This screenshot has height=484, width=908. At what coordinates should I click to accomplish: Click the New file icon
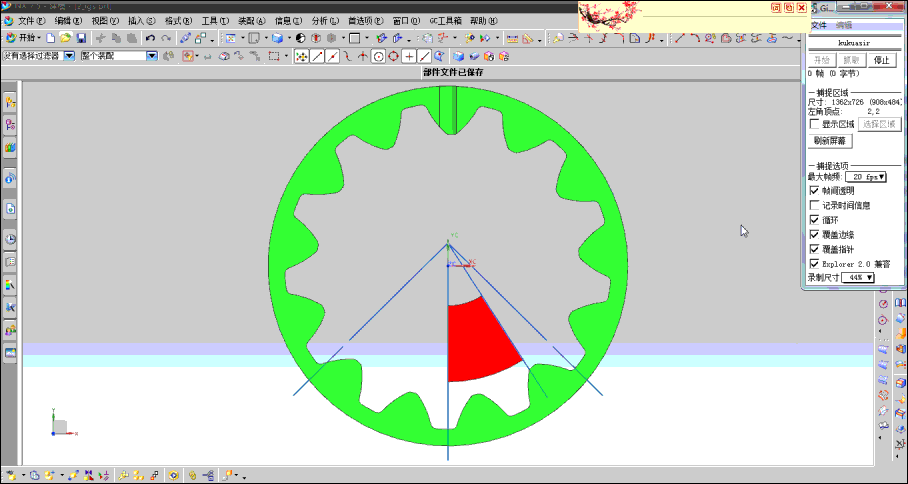tap(50, 38)
